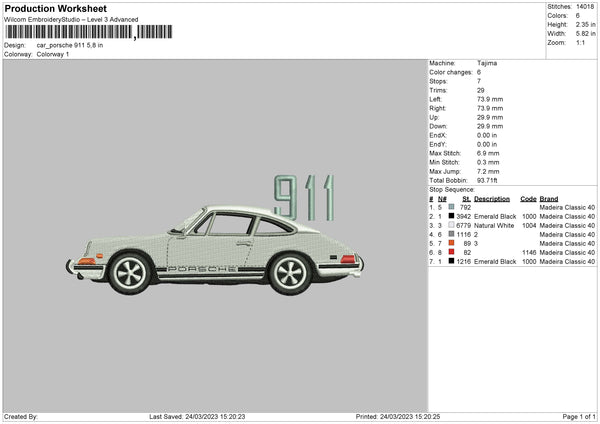Click the Production Worksheet title
The image size is (600, 424).
55,8
